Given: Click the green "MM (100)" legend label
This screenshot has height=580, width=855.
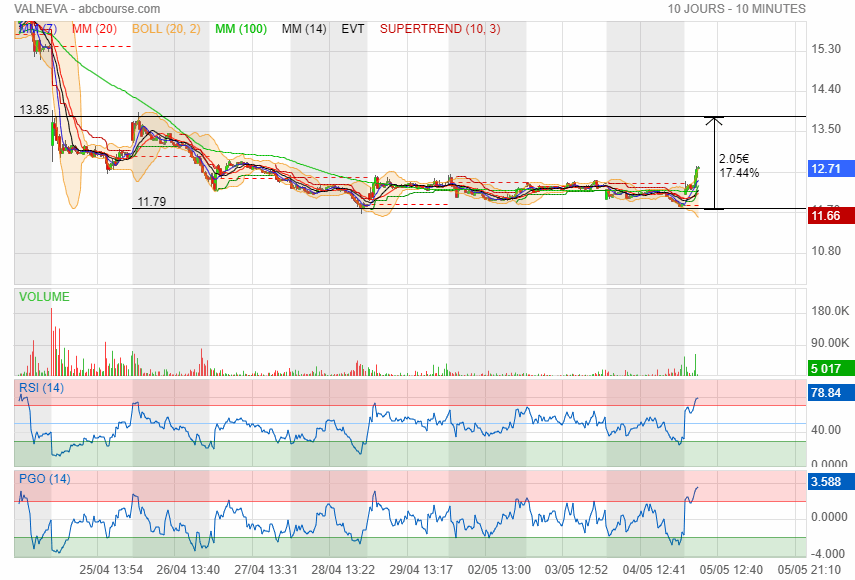Looking at the screenshot, I should pyautogui.click(x=241, y=29).
